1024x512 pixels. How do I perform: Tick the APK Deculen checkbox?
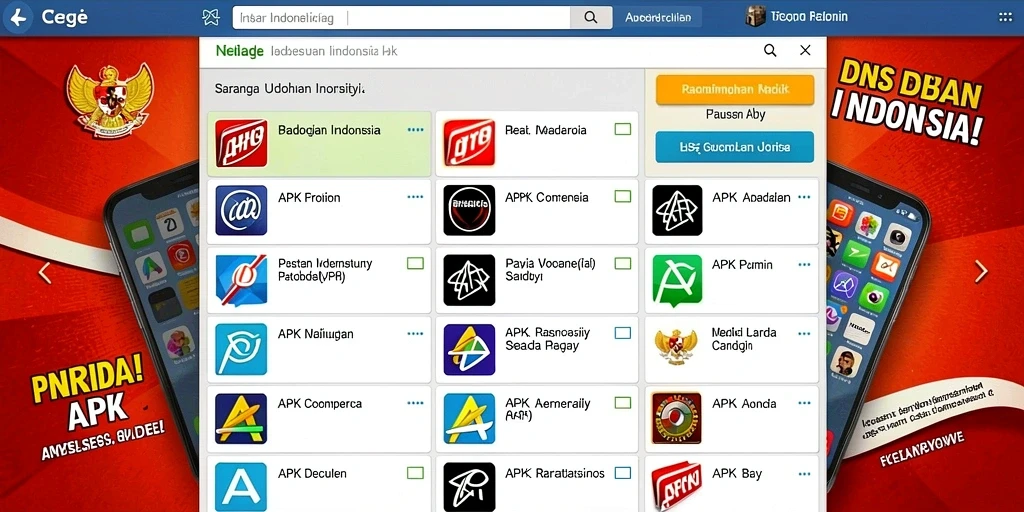[415, 473]
